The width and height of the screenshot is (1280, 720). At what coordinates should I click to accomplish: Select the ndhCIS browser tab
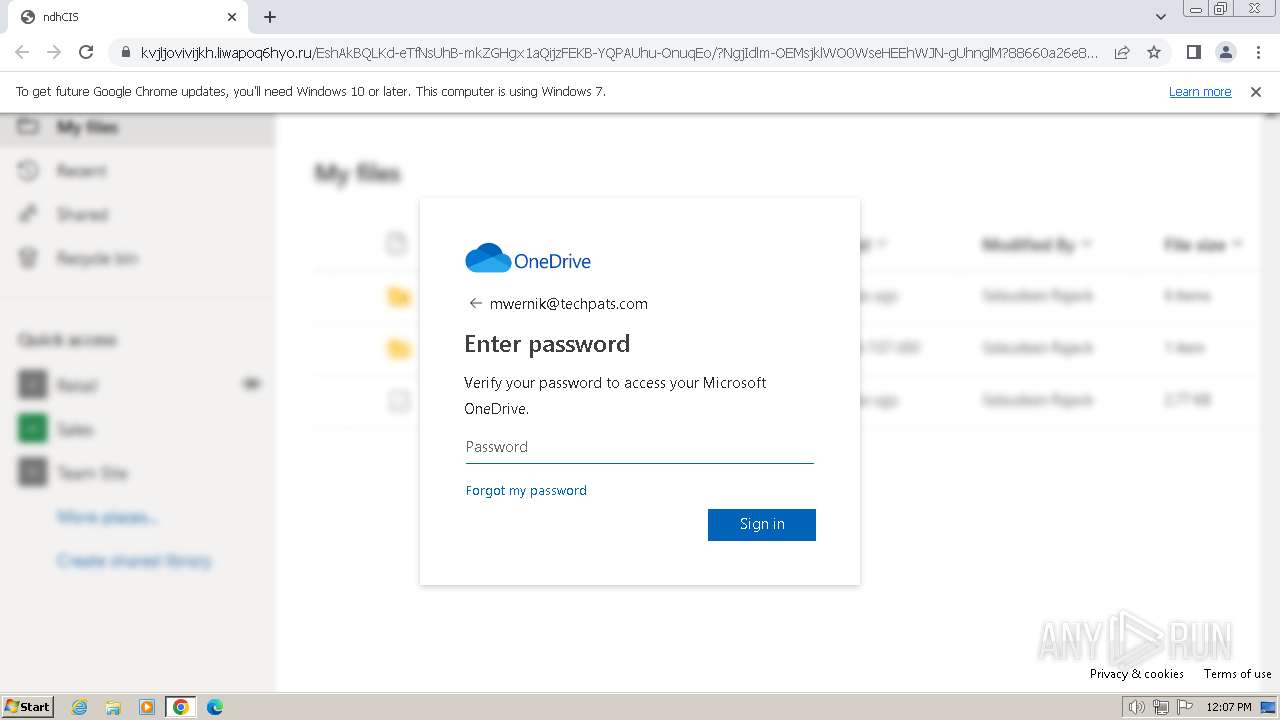pos(120,17)
